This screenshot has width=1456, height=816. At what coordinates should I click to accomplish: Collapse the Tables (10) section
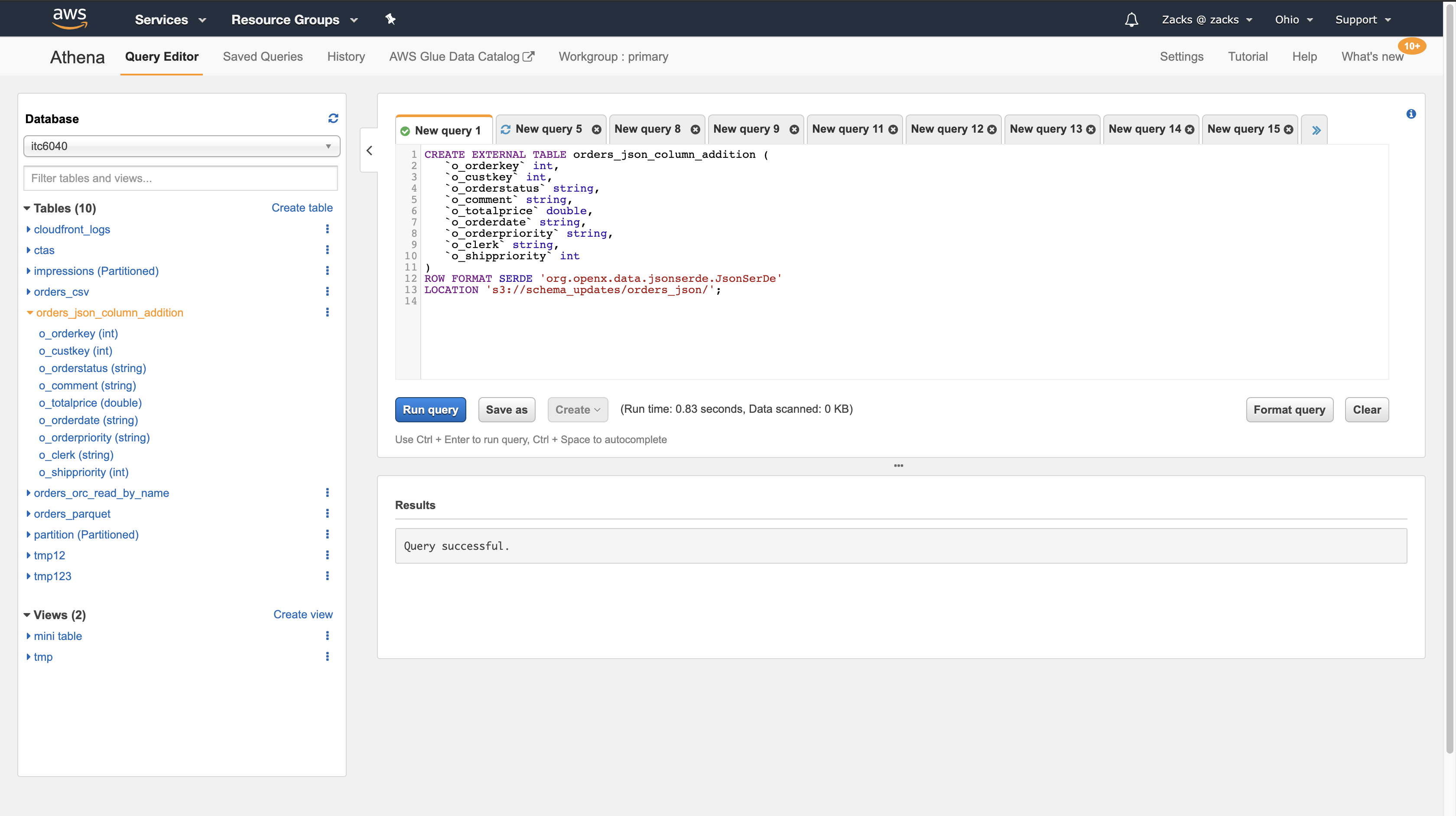[x=26, y=208]
